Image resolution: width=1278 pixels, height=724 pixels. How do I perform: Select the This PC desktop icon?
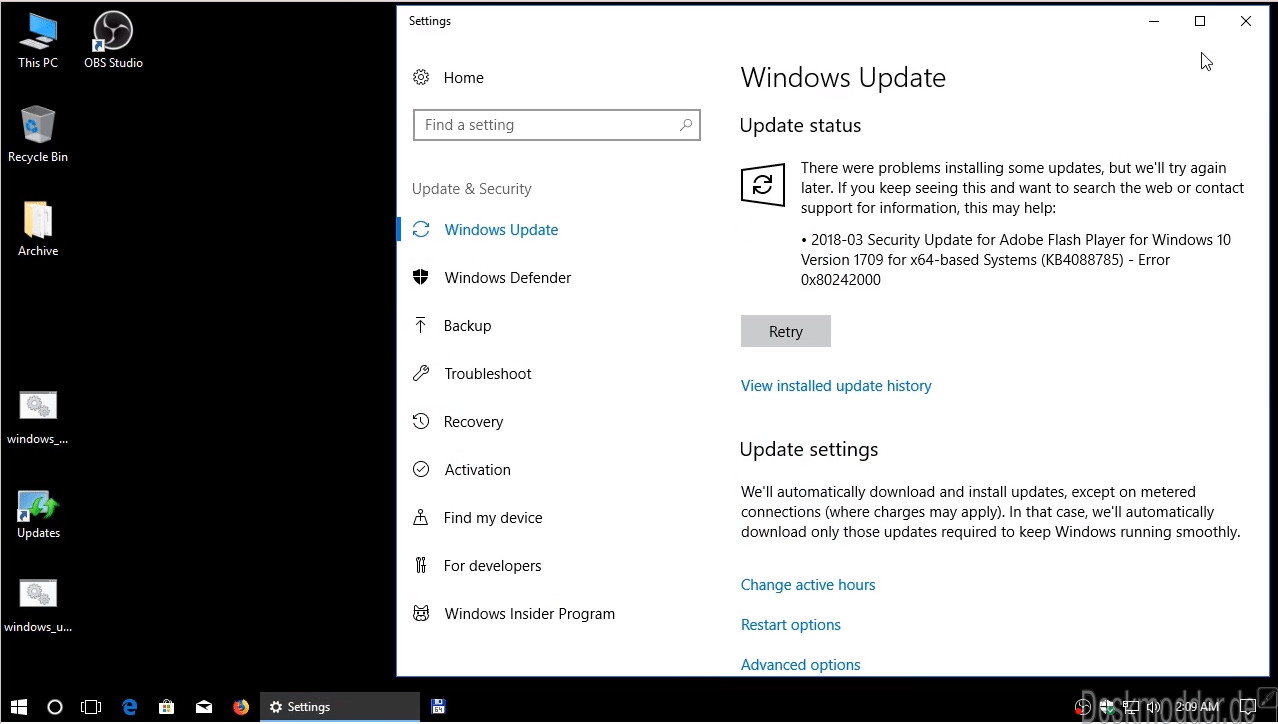[38, 41]
